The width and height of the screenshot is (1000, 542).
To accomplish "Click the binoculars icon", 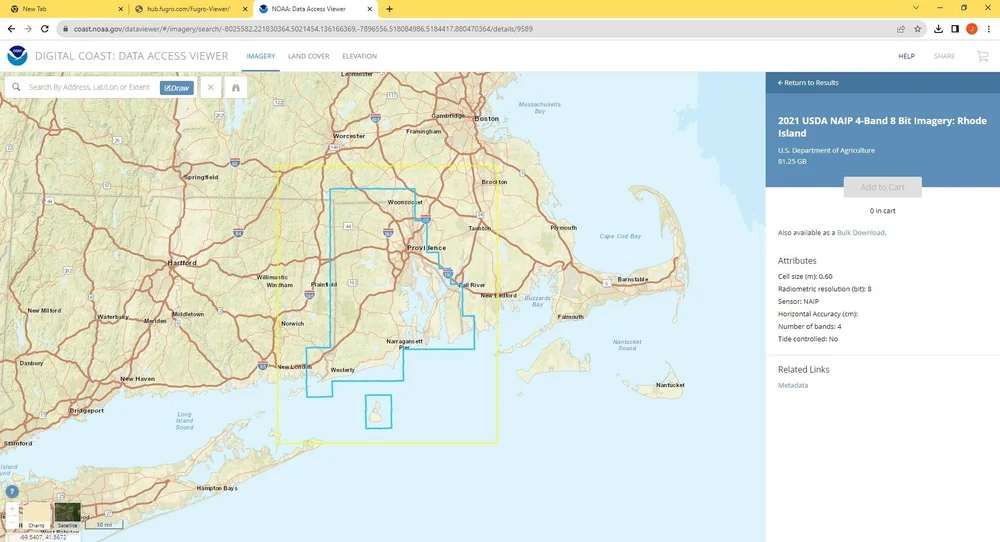I will [x=235, y=87].
